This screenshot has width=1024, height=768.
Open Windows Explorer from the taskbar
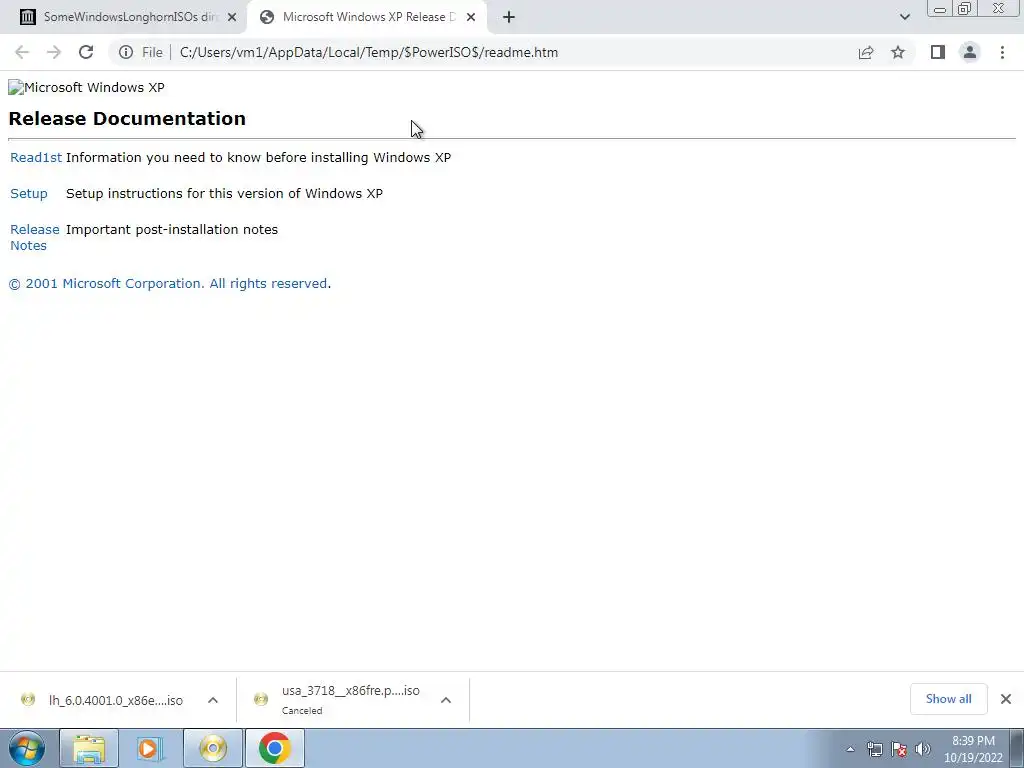(x=89, y=748)
